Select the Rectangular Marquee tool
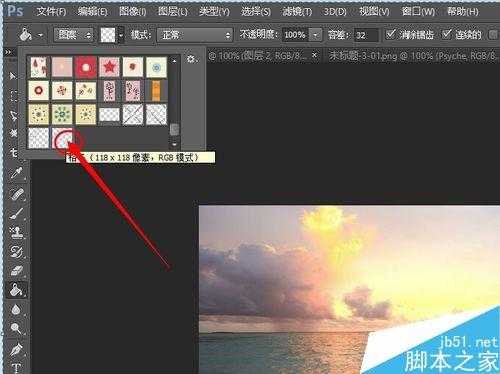 coord(13,95)
